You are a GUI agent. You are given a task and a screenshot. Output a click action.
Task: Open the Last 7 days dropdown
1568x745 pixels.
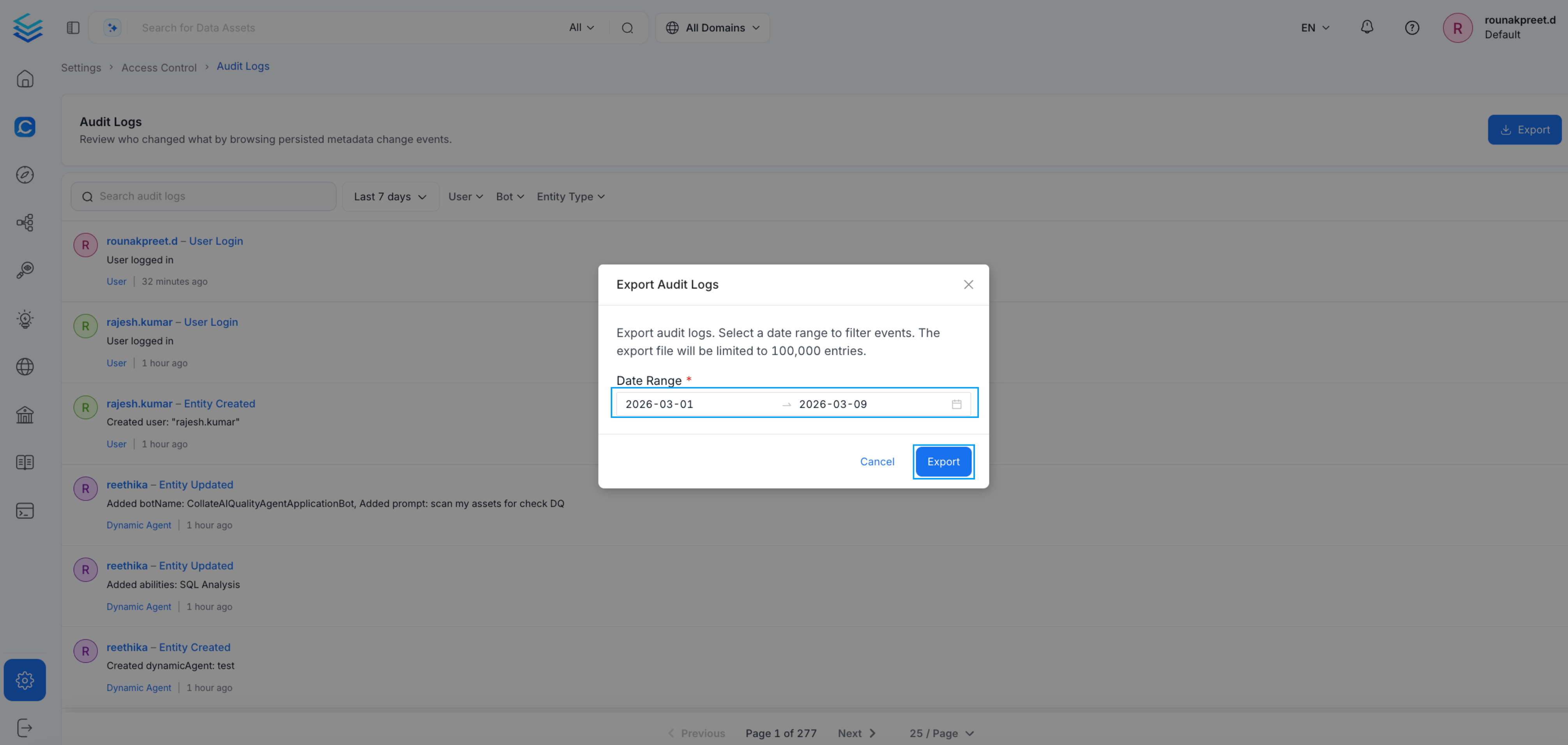click(390, 196)
